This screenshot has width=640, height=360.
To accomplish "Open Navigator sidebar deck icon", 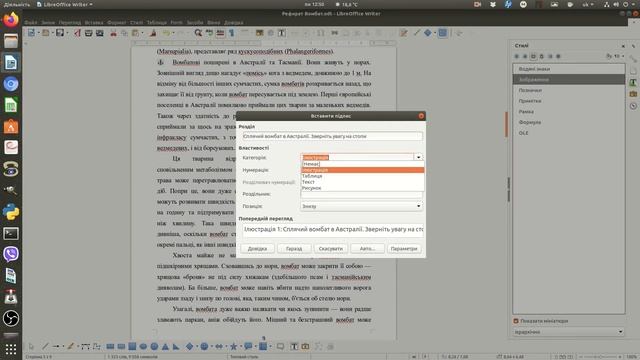I will coord(633,106).
